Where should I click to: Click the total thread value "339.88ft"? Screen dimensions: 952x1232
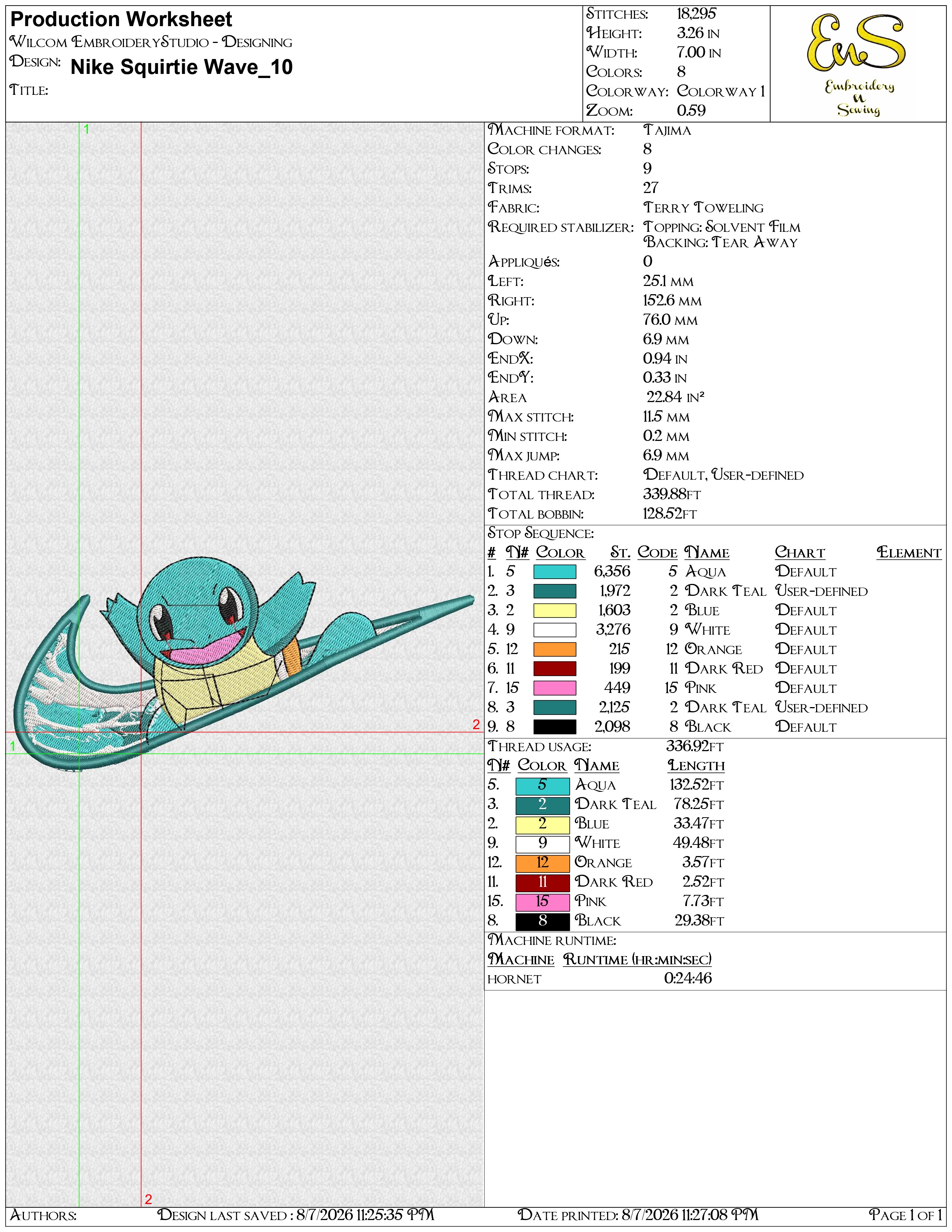pos(672,494)
